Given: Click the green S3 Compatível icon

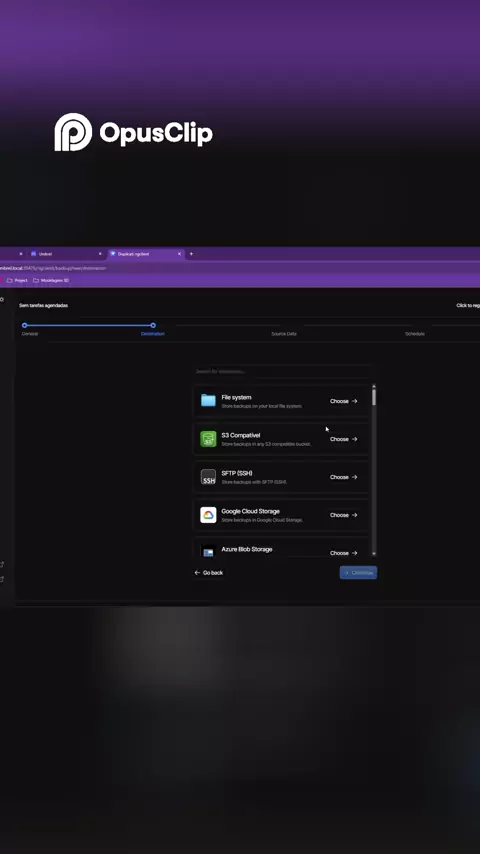Looking at the screenshot, I should 208,439.
